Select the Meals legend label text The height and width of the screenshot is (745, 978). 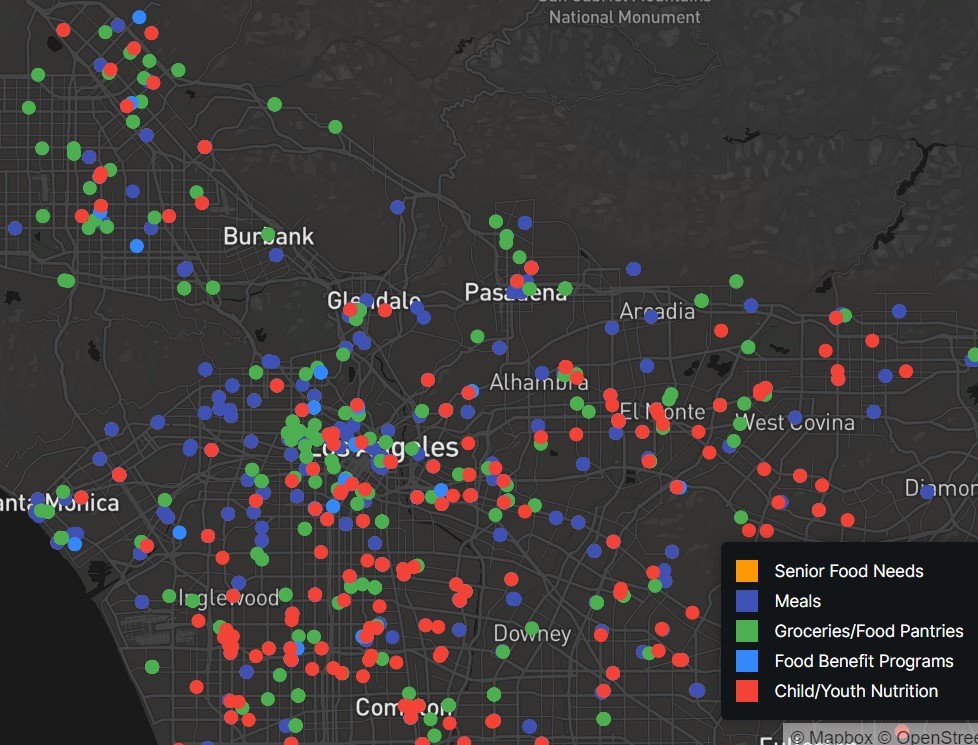point(797,601)
